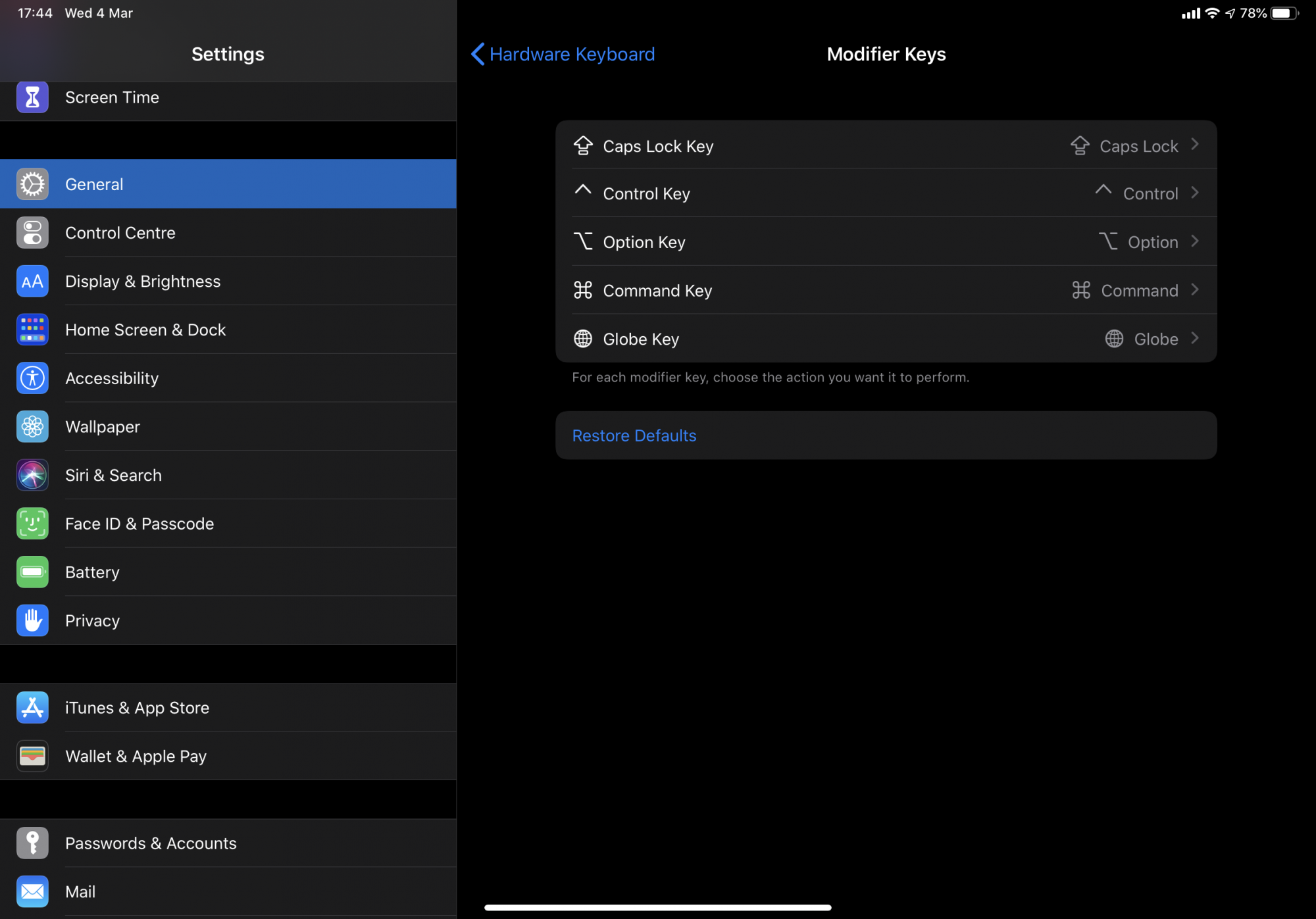Image resolution: width=1316 pixels, height=919 pixels.
Task: Tap the Privacy hand icon
Action: [x=32, y=620]
